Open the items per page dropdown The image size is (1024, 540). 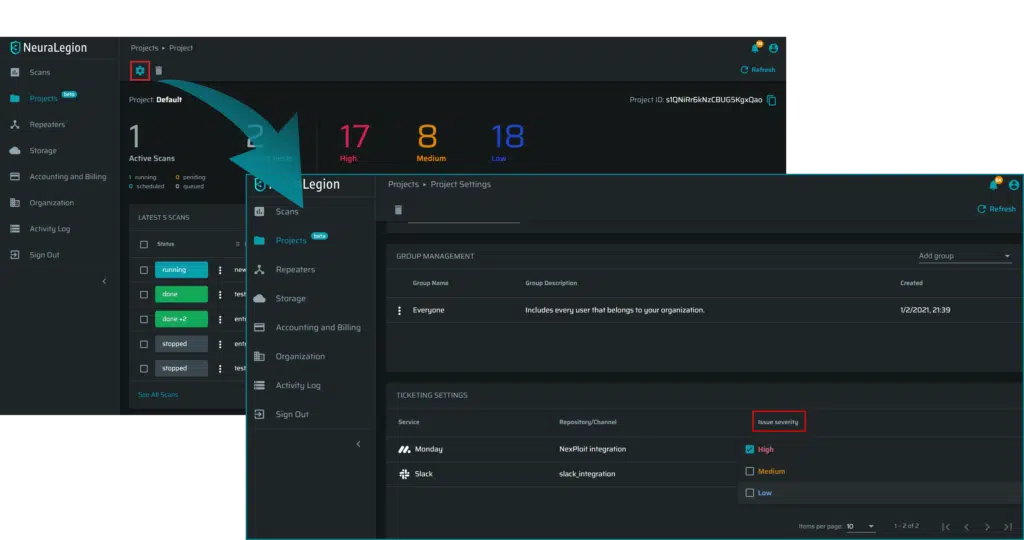pos(860,526)
